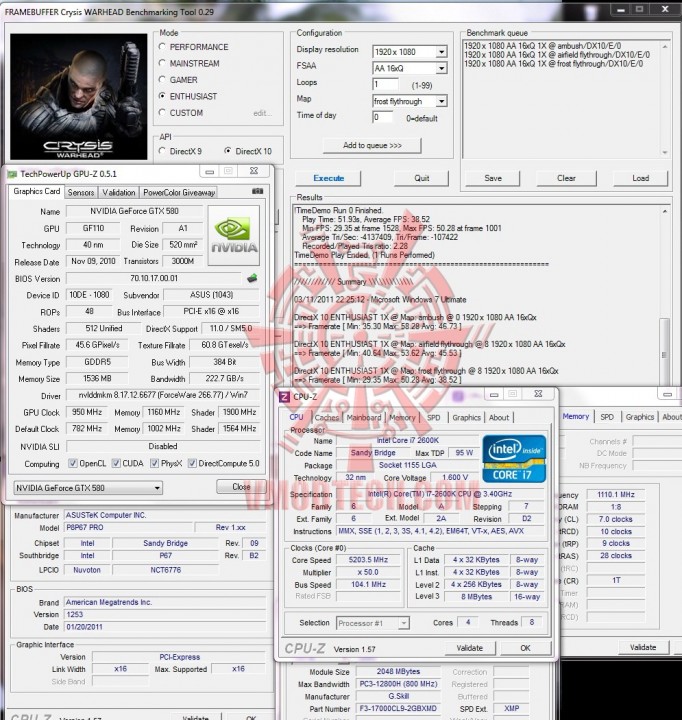Select the frost flythrough queue entry

tap(553, 64)
